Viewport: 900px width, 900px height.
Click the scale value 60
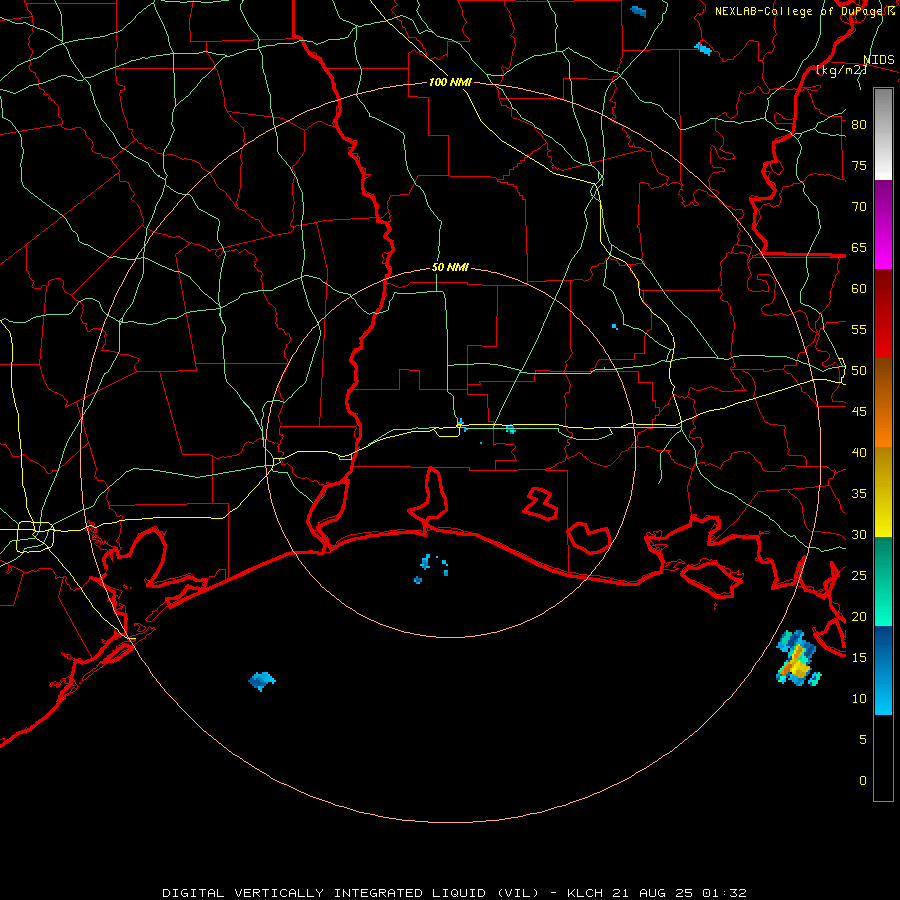point(859,289)
